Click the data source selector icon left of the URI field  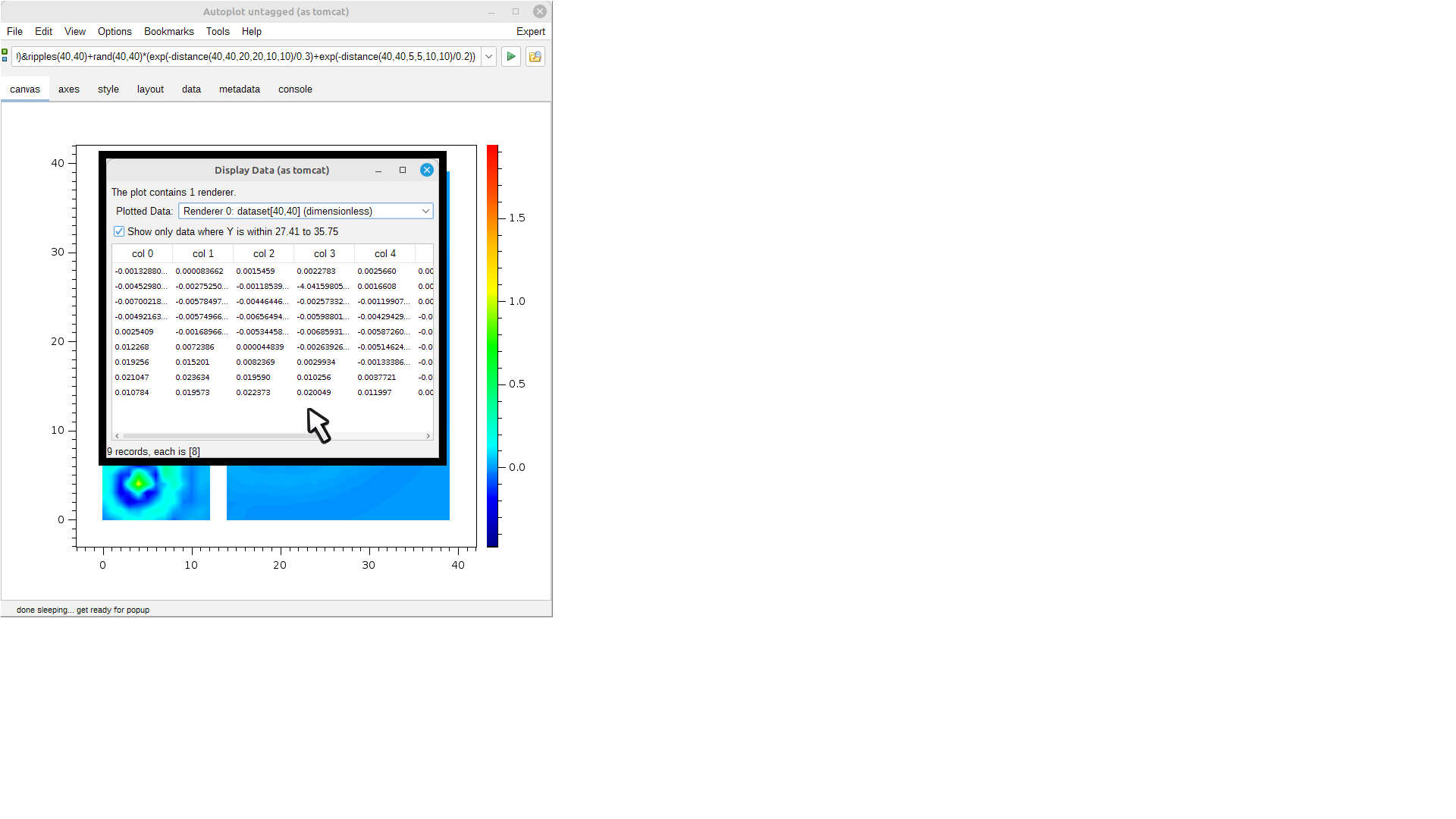(x=5, y=56)
